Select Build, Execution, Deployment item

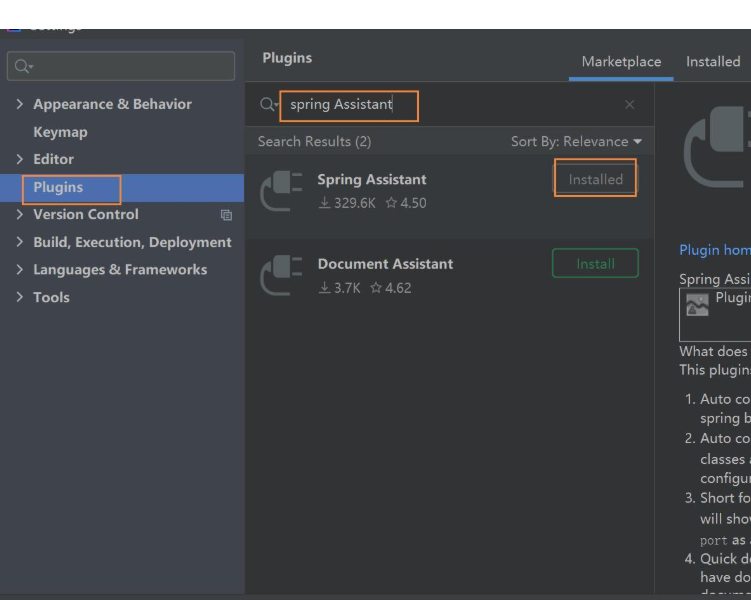132,242
